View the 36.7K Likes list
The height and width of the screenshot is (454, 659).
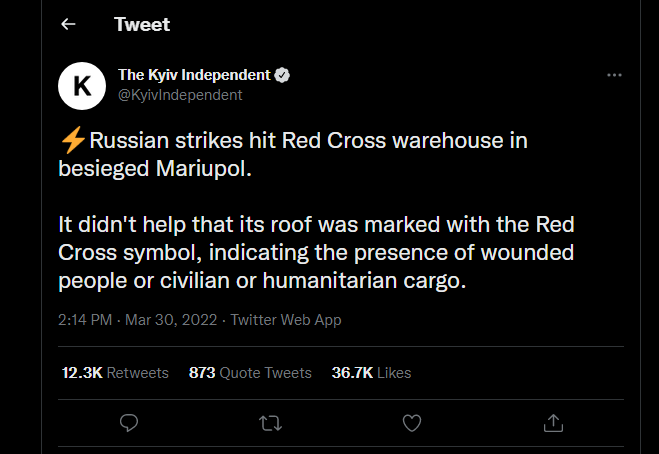(371, 373)
